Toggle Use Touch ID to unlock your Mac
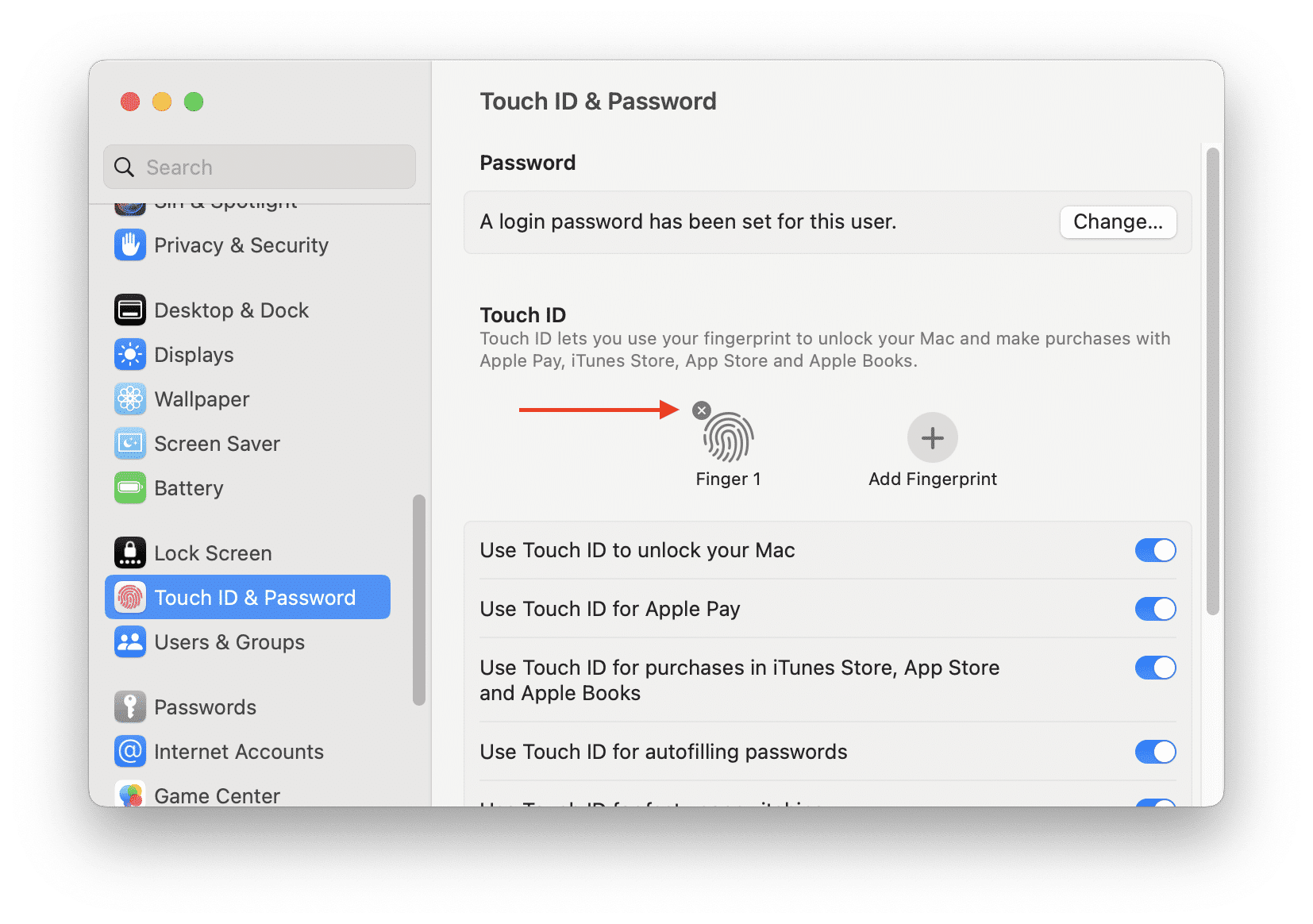This screenshot has width=1313, height=924. [1156, 550]
